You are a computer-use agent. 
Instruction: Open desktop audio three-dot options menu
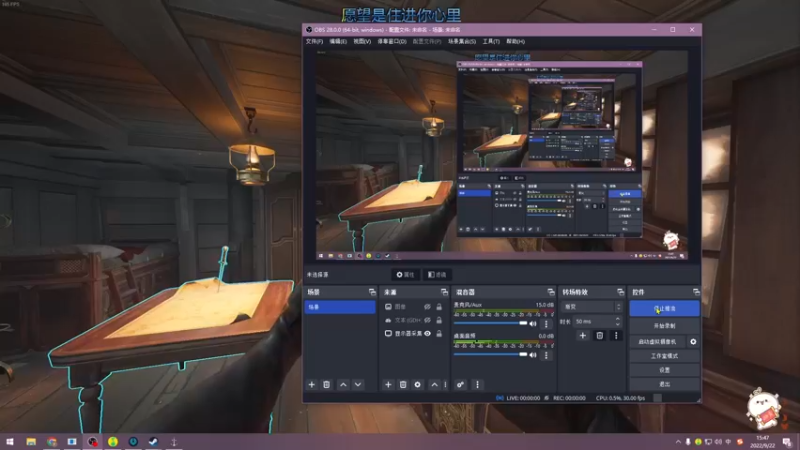coord(546,355)
